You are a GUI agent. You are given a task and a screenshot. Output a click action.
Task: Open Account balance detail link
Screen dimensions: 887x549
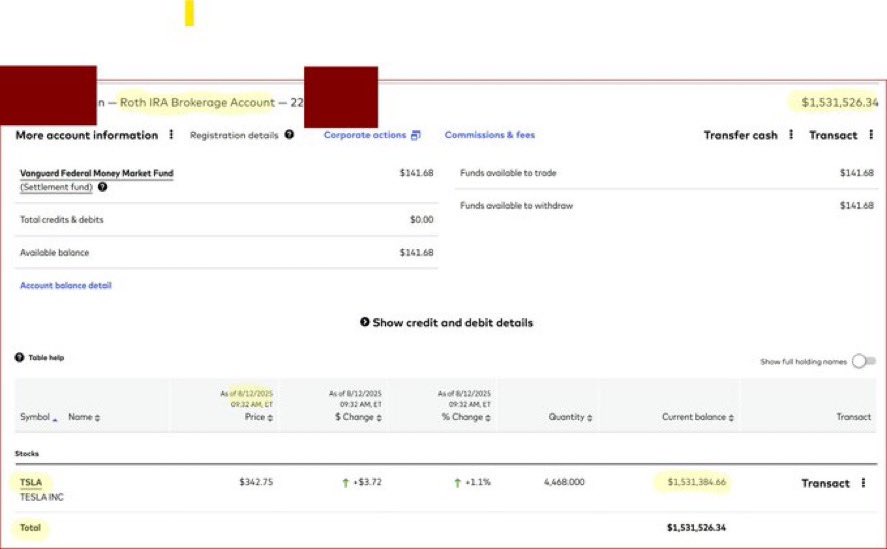point(66,285)
